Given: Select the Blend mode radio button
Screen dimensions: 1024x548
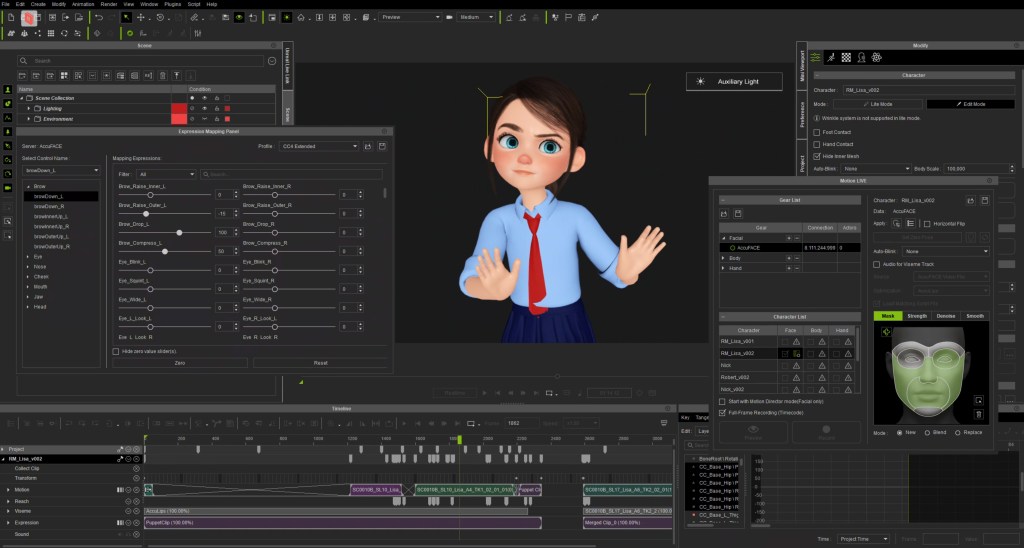Looking at the screenshot, I should [927, 432].
